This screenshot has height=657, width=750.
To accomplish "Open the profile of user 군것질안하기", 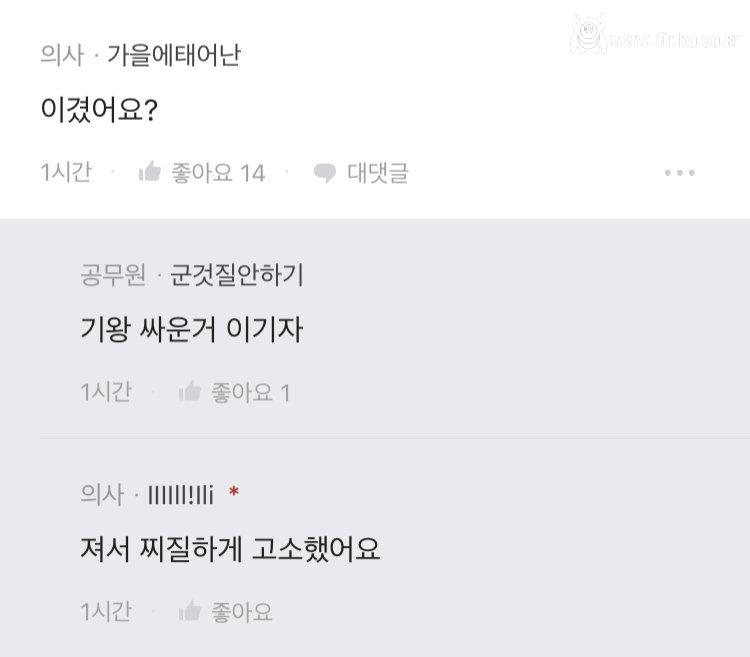I will pyautogui.click(x=236, y=275).
